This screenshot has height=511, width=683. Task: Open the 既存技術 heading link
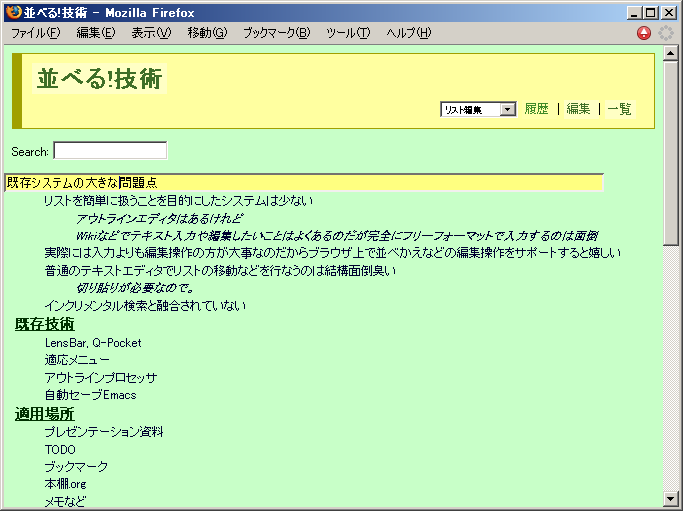(x=44, y=324)
